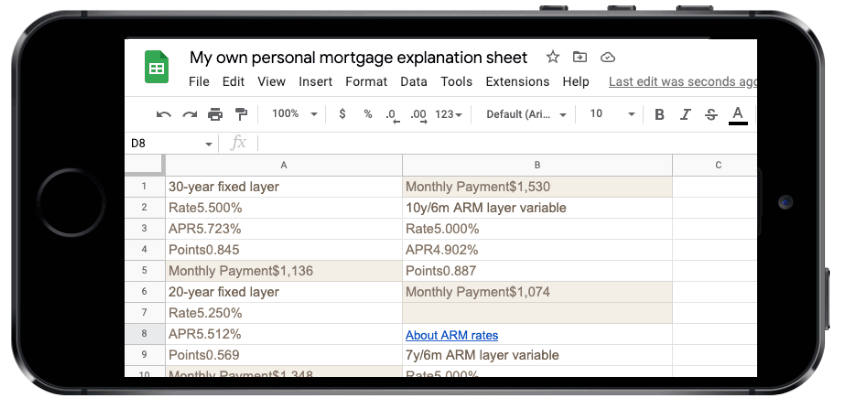Open the zoom level dropdown
The image size is (847, 408).
pos(294,114)
